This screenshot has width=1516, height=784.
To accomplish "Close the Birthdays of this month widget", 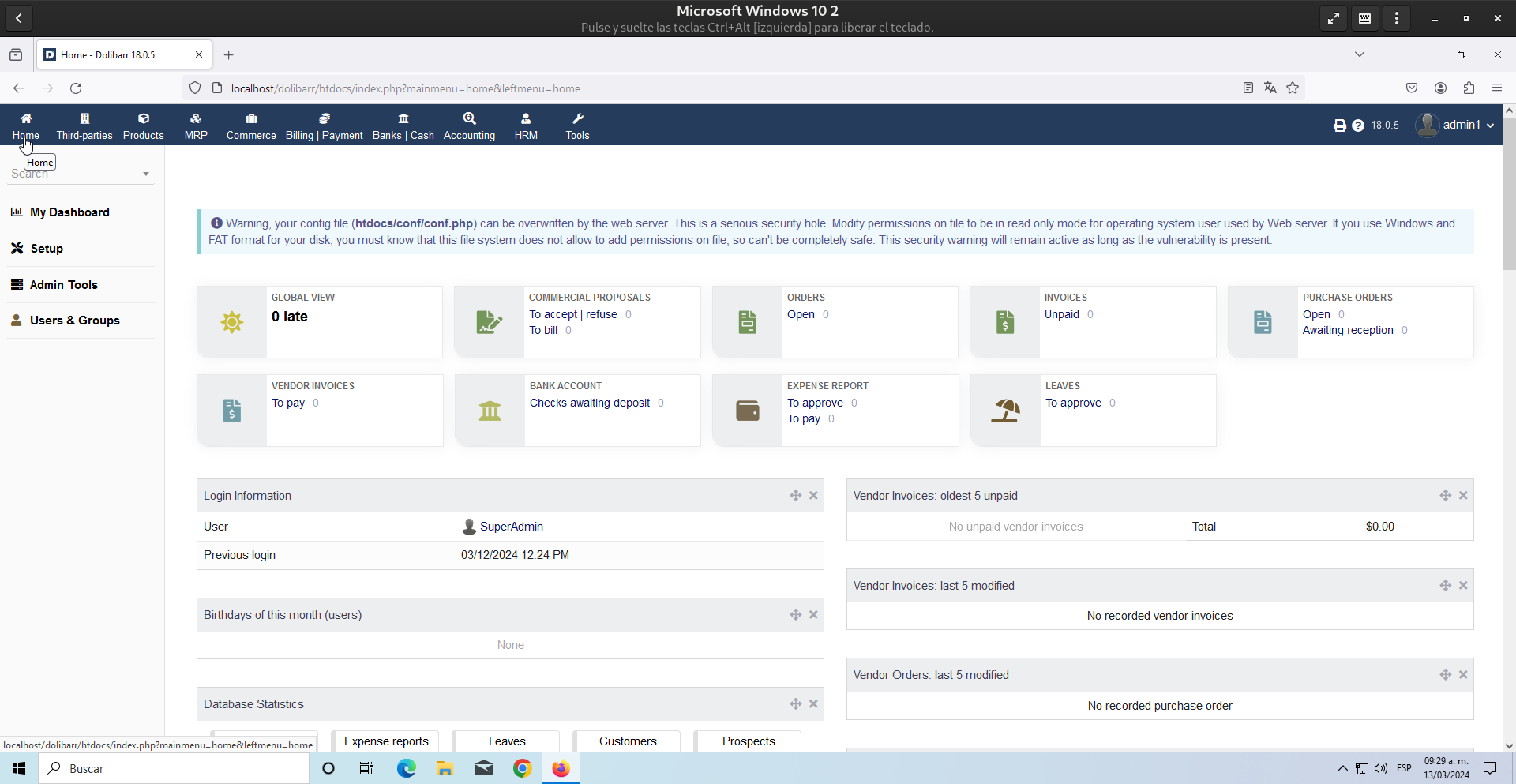I will [x=813, y=615].
